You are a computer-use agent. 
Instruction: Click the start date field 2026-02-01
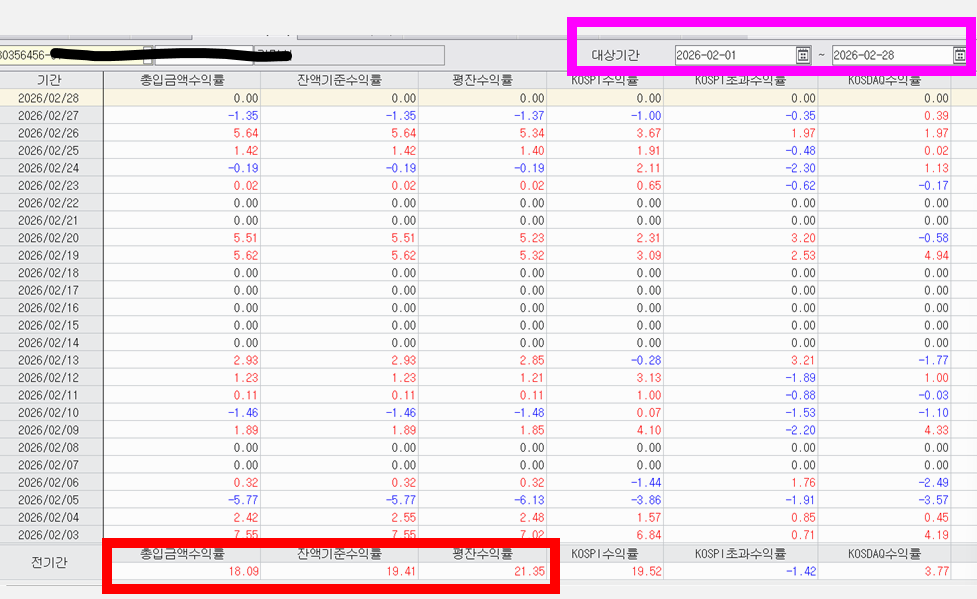point(733,55)
